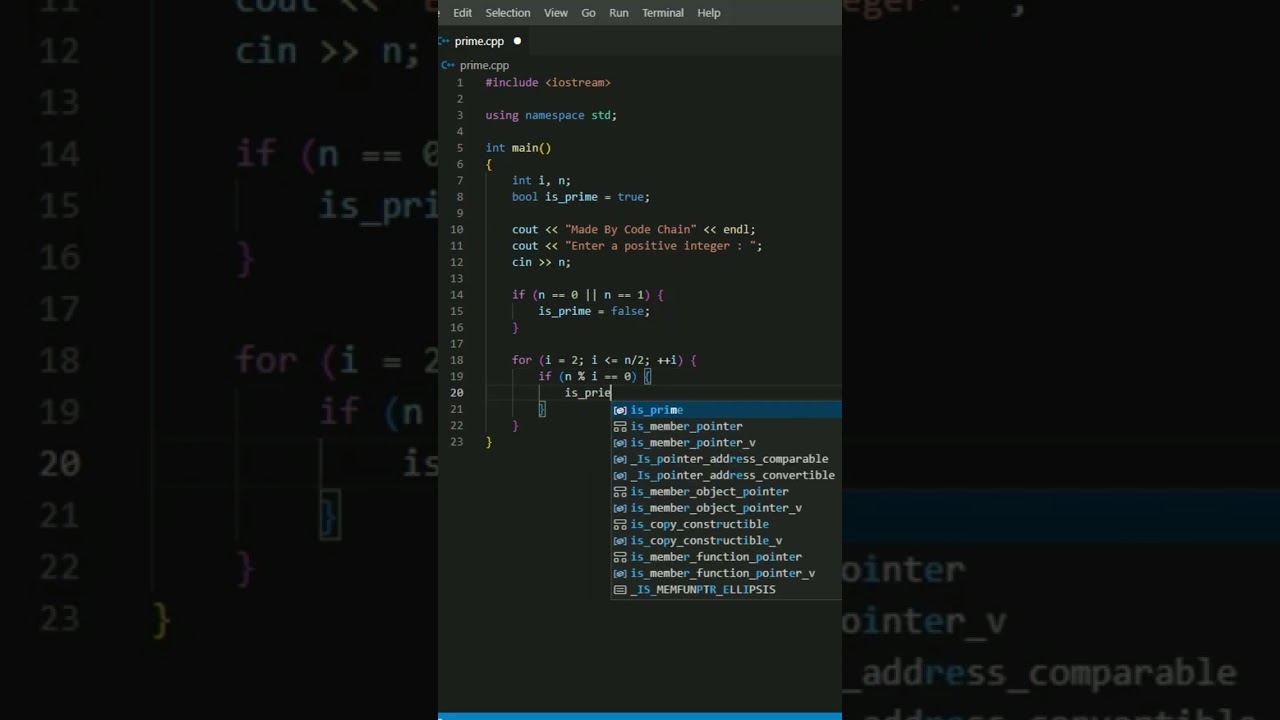Choose is_member_function_pointer suggestion
The height and width of the screenshot is (720, 1280).
coord(726,557)
